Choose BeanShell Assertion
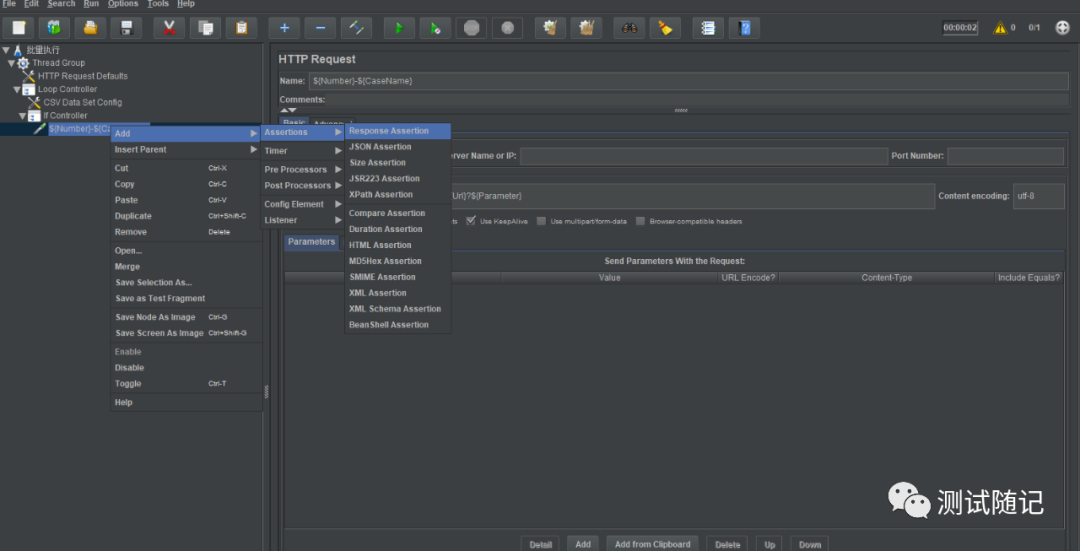The image size is (1080, 551). pyautogui.click(x=397, y=324)
